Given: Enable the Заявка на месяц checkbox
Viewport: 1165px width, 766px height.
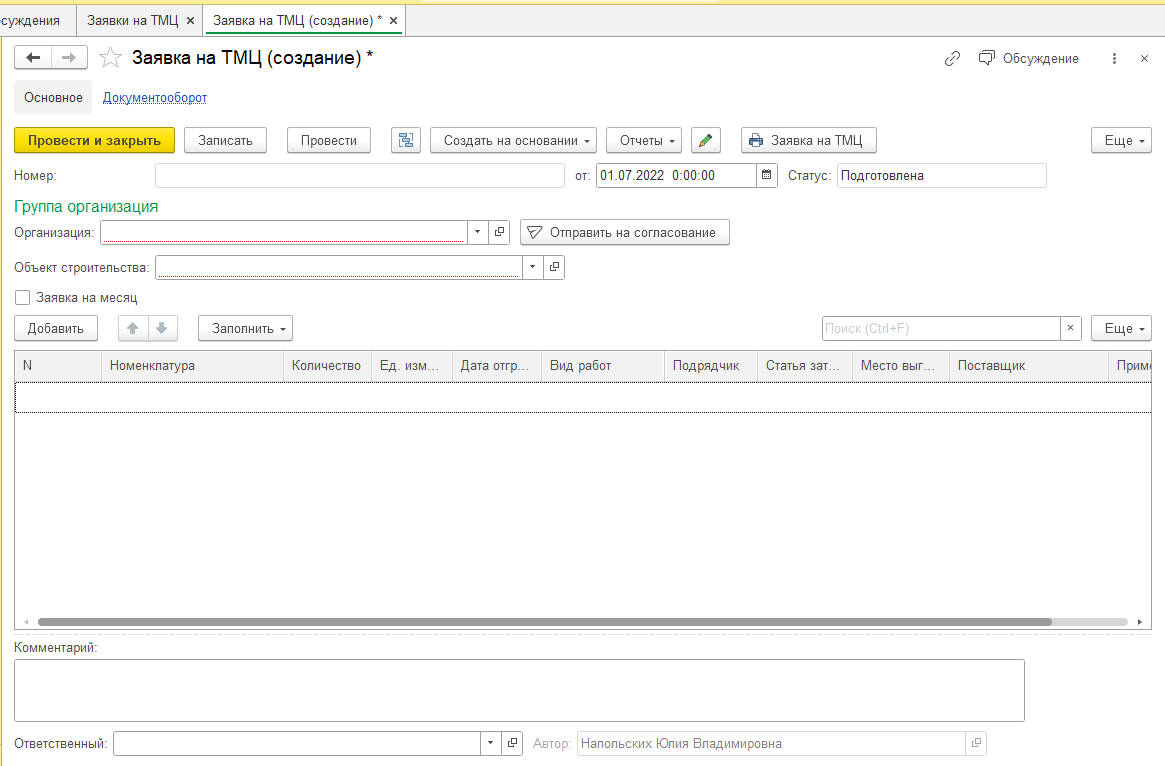Looking at the screenshot, I should (22, 297).
